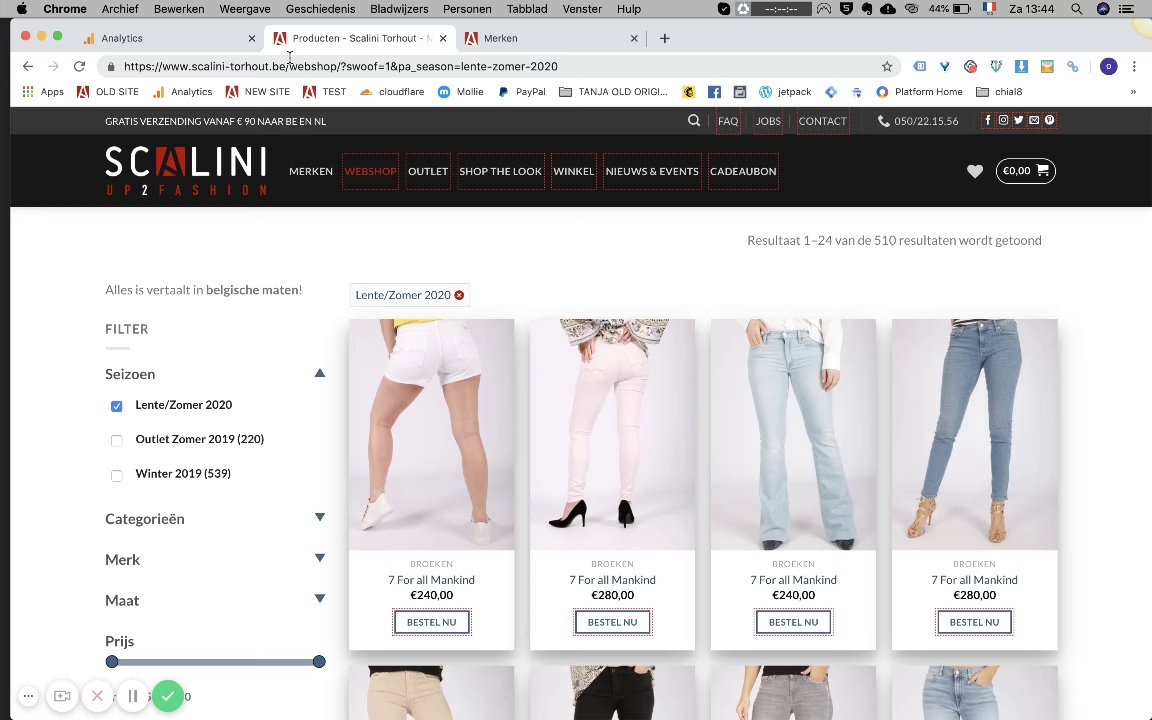Click the email envelope social icon
This screenshot has width=1152, height=720.
pyautogui.click(x=1034, y=120)
